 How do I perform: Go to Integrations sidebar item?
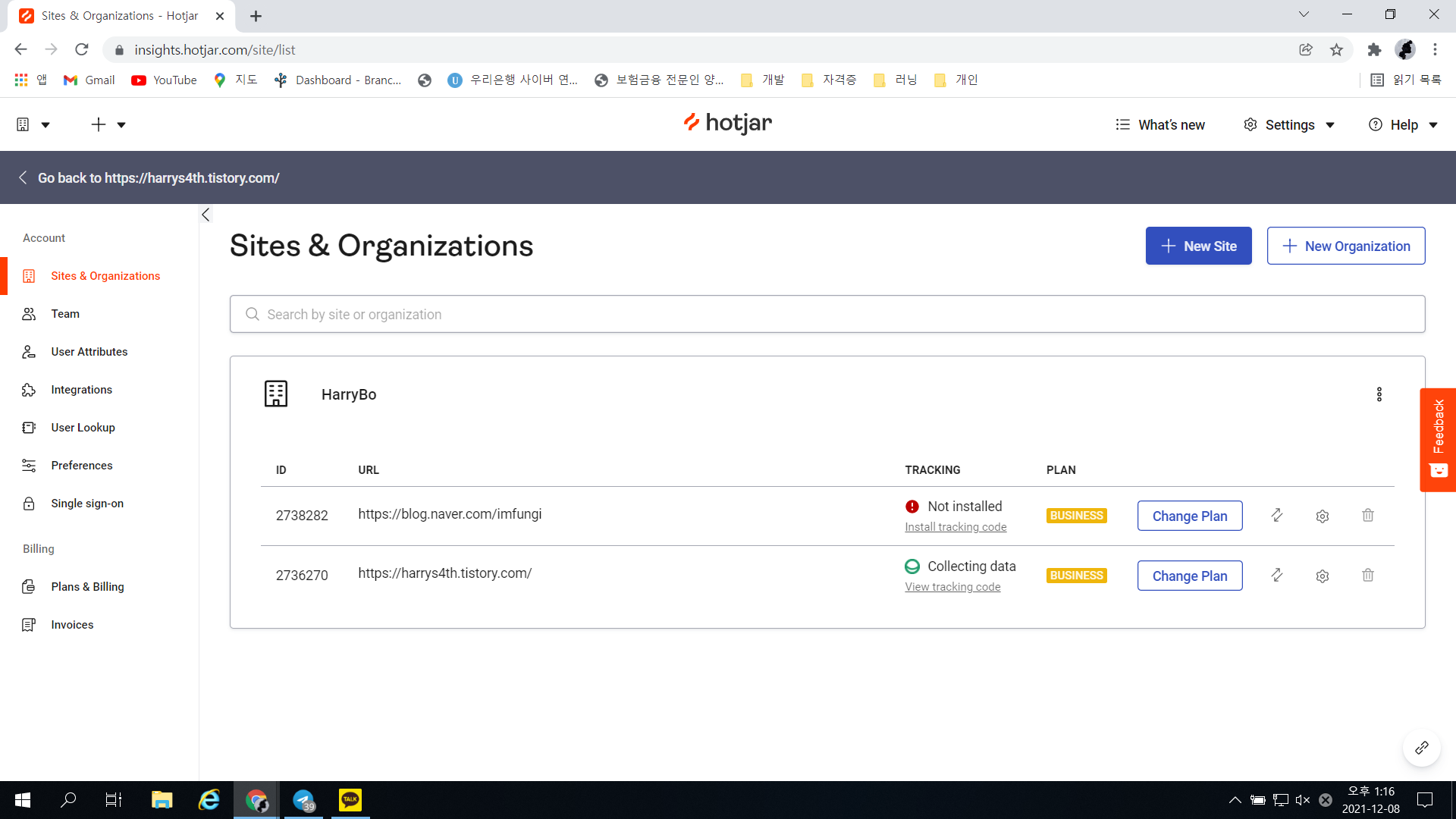(x=81, y=390)
